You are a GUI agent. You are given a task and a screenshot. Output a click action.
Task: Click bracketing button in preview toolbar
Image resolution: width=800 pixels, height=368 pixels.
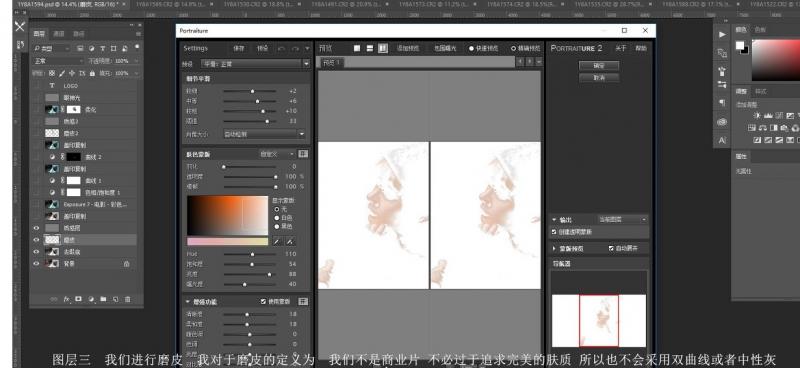point(445,48)
